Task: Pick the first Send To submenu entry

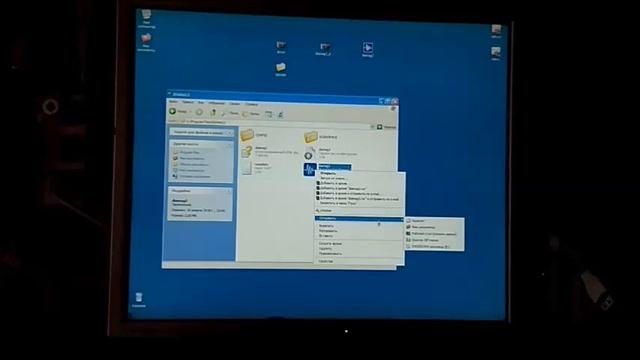Action: pos(415,221)
